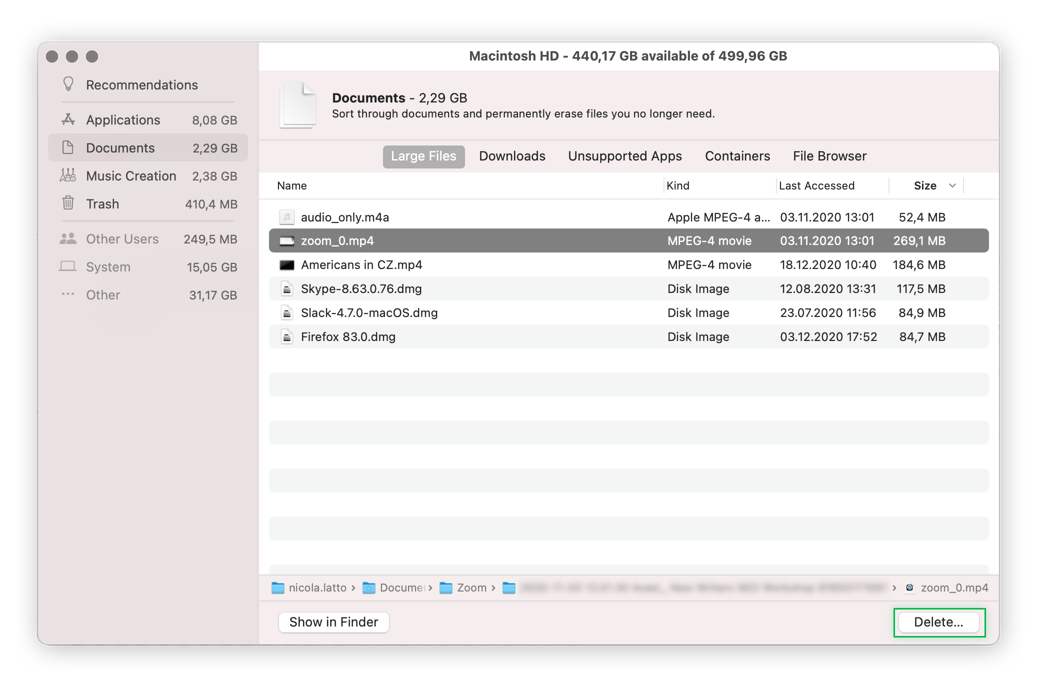Screen dimensions: 1038x688
Task: Select the Unsupported Apps tab
Action: (x=624, y=156)
